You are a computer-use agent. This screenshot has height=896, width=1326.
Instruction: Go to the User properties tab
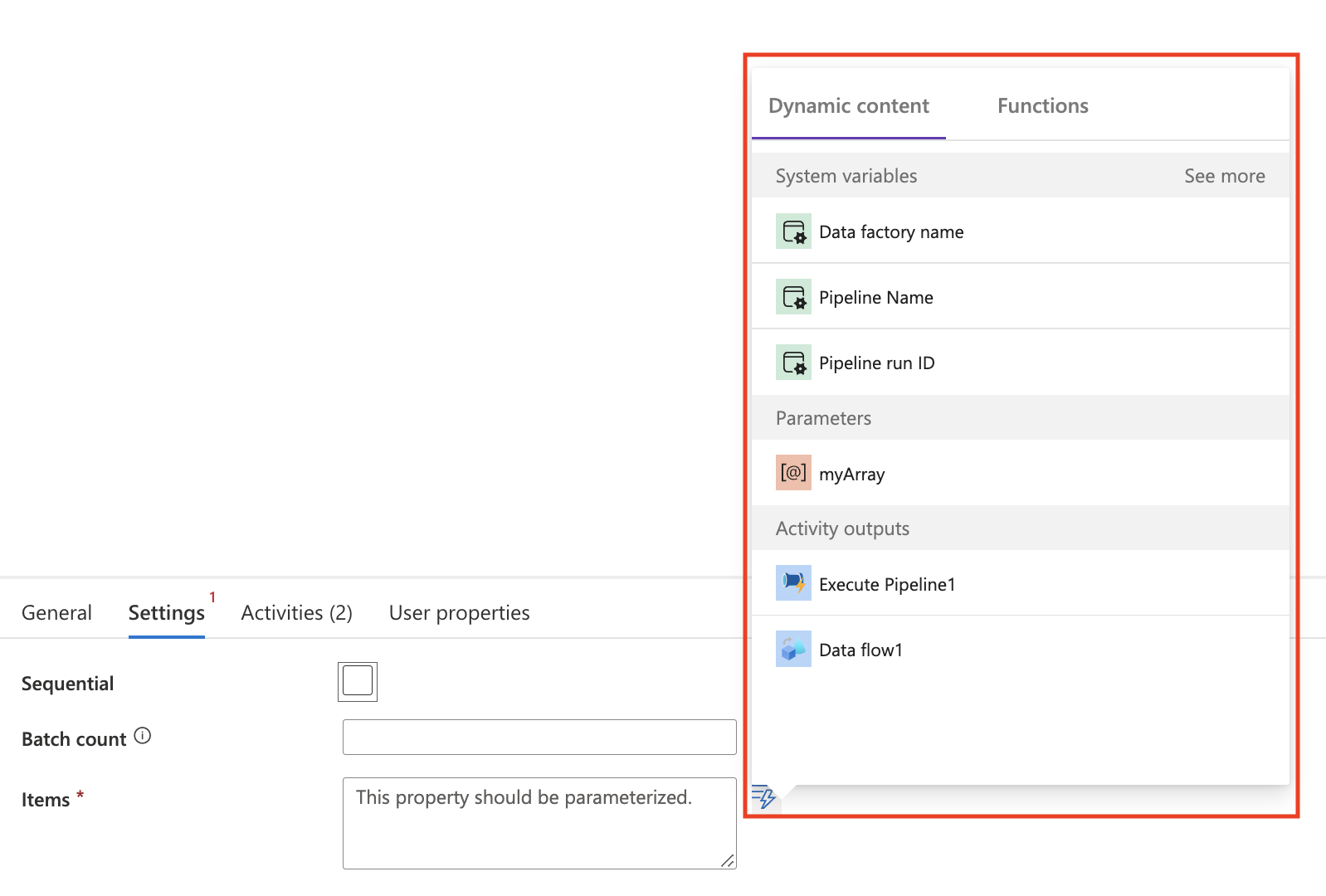pos(459,613)
